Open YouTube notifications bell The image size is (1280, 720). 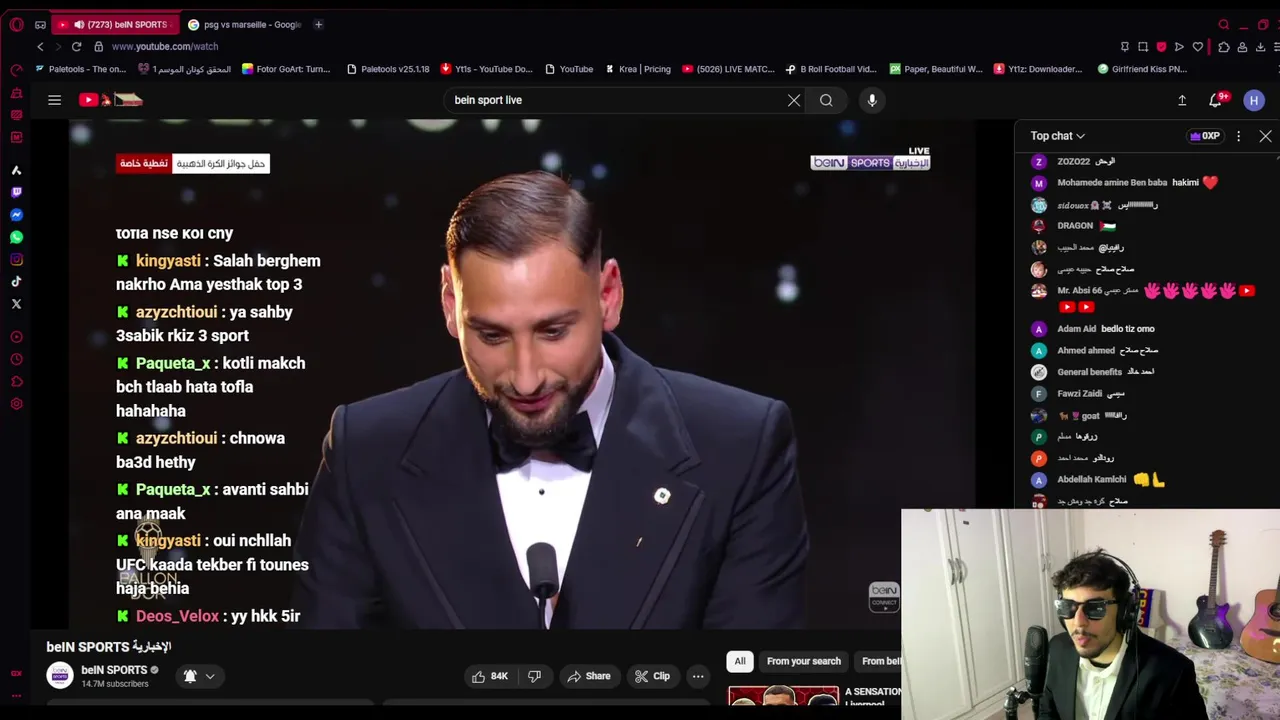pyautogui.click(x=1216, y=100)
